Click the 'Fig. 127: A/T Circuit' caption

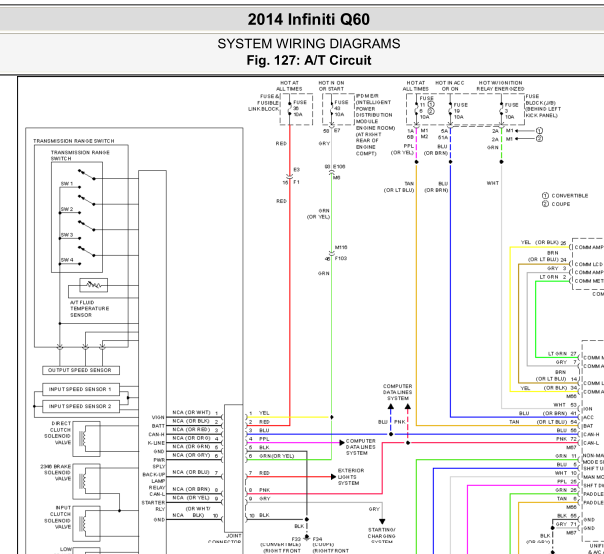309,60
